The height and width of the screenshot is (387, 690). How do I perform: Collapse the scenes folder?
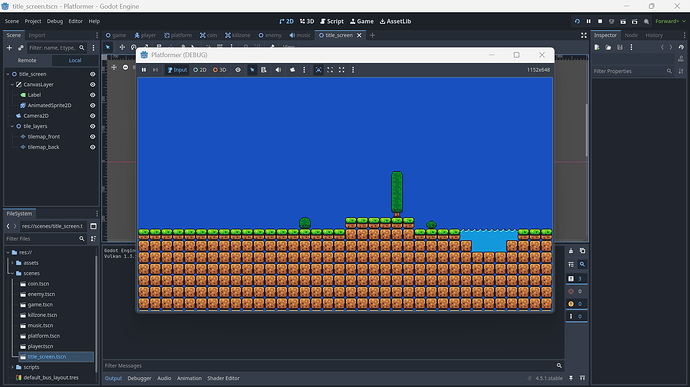12,273
